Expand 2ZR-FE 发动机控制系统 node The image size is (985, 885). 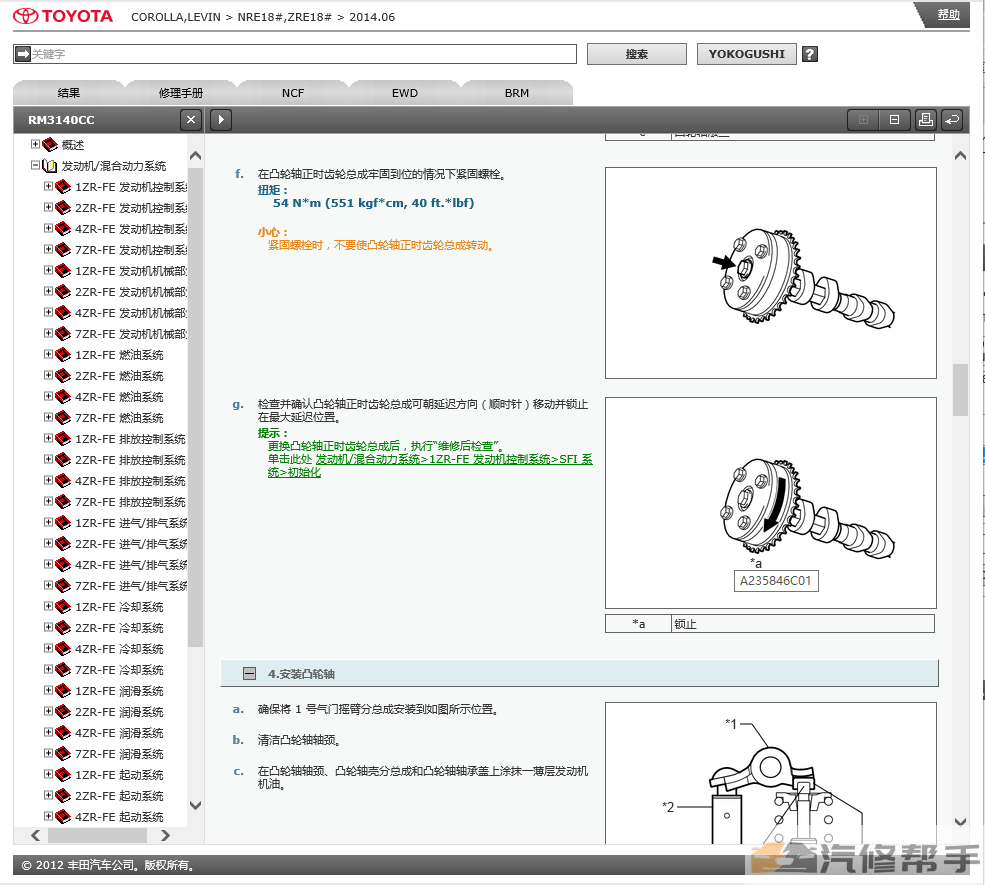(x=48, y=207)
